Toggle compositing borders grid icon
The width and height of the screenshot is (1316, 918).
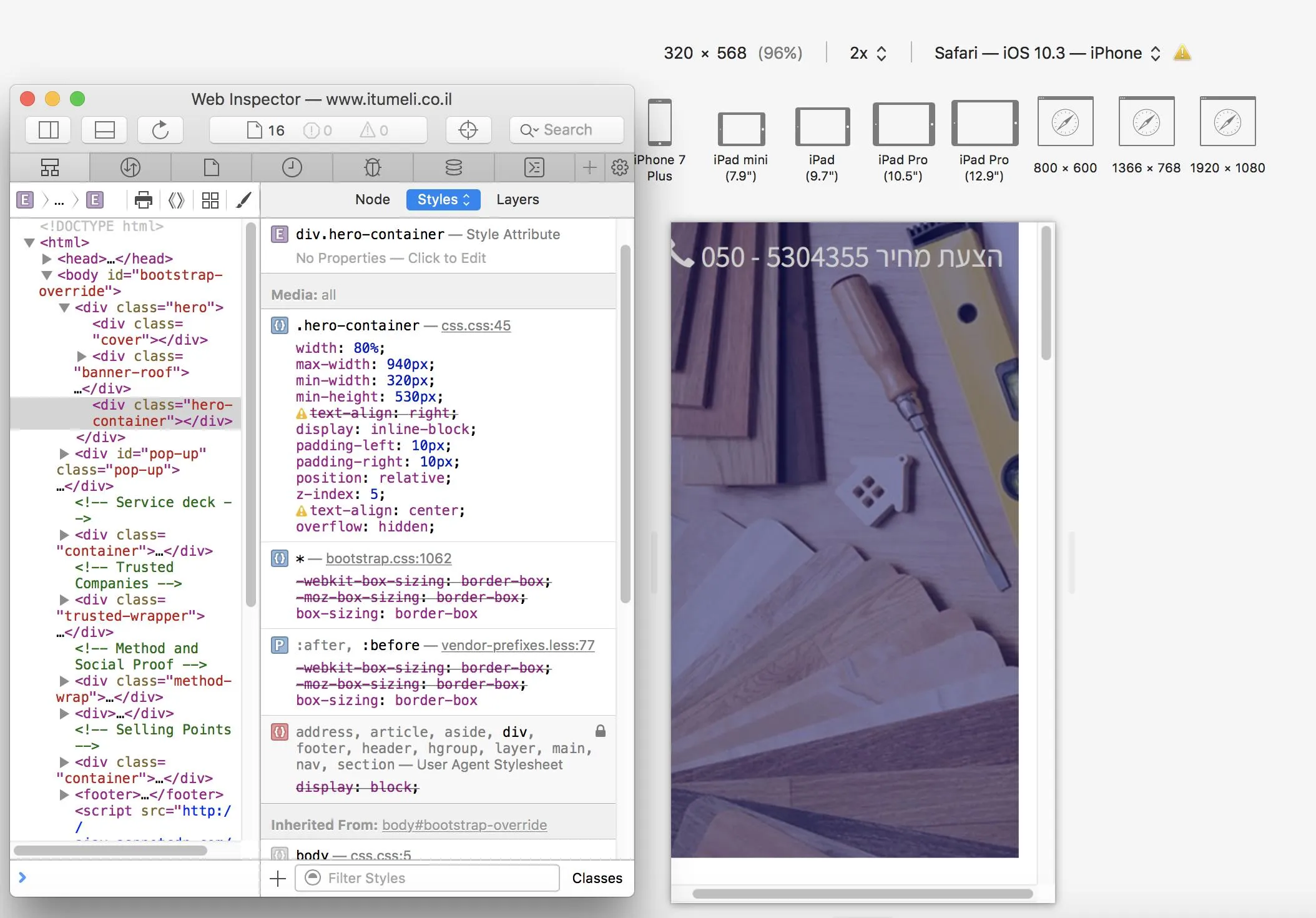(x=210, y=200)
